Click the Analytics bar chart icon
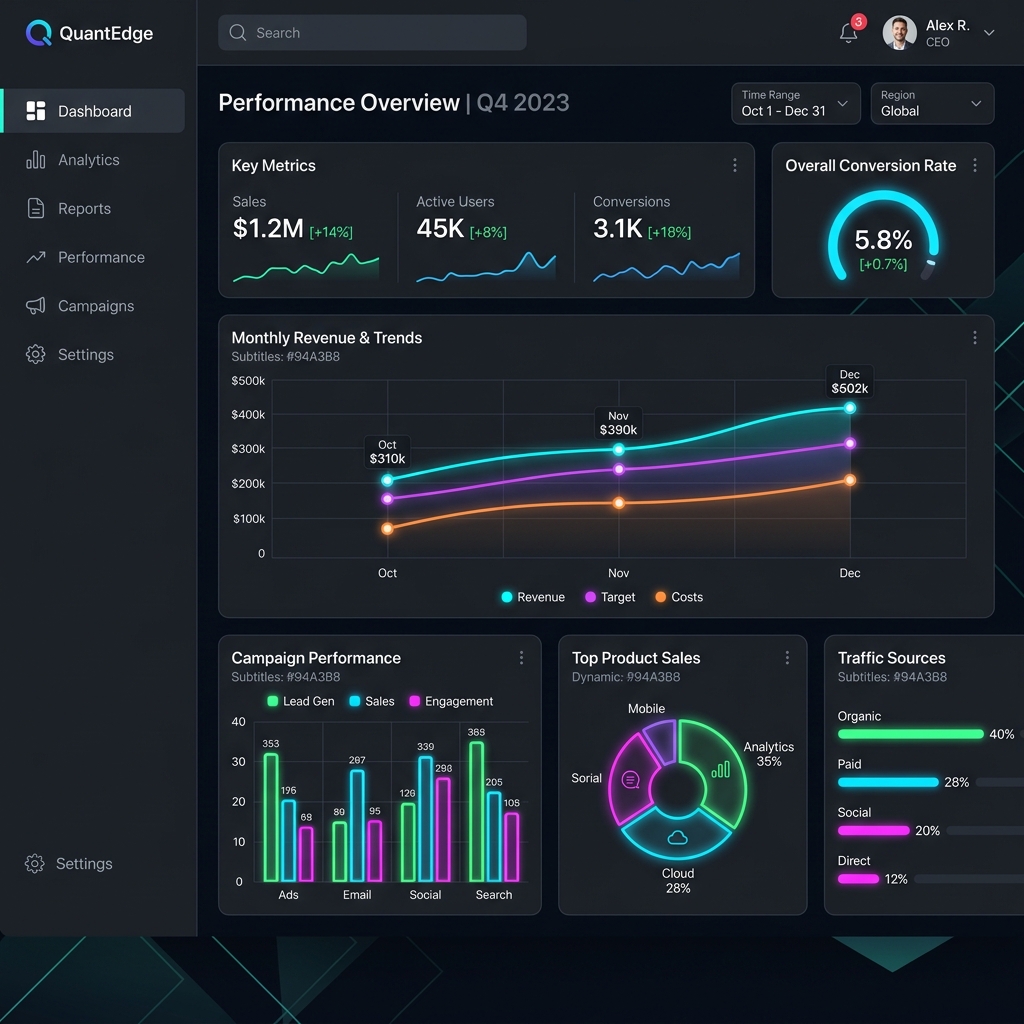 point(36,160)
